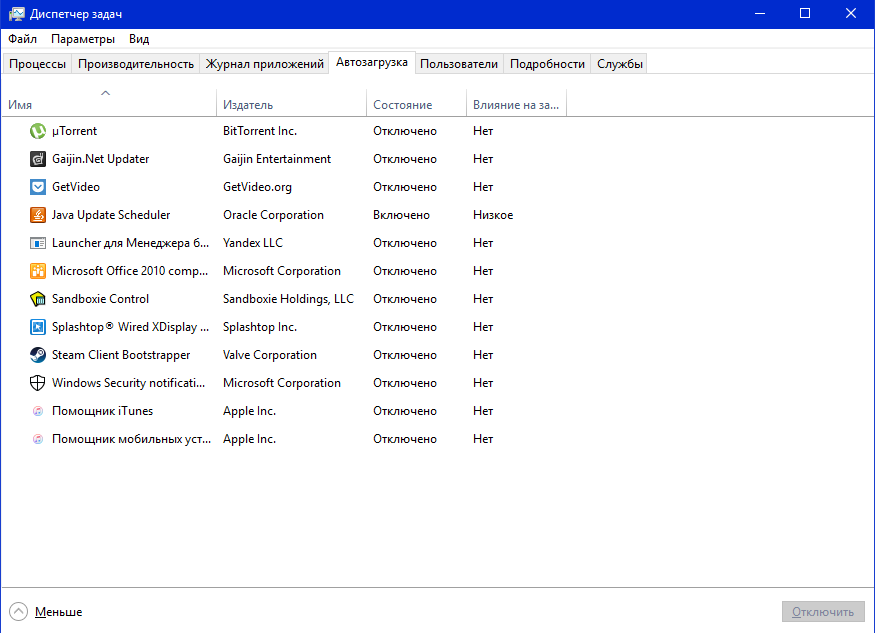The image size is (875, 633).
Task: Click the Gaijin.Net Updater icon
Action: (37, 159)
